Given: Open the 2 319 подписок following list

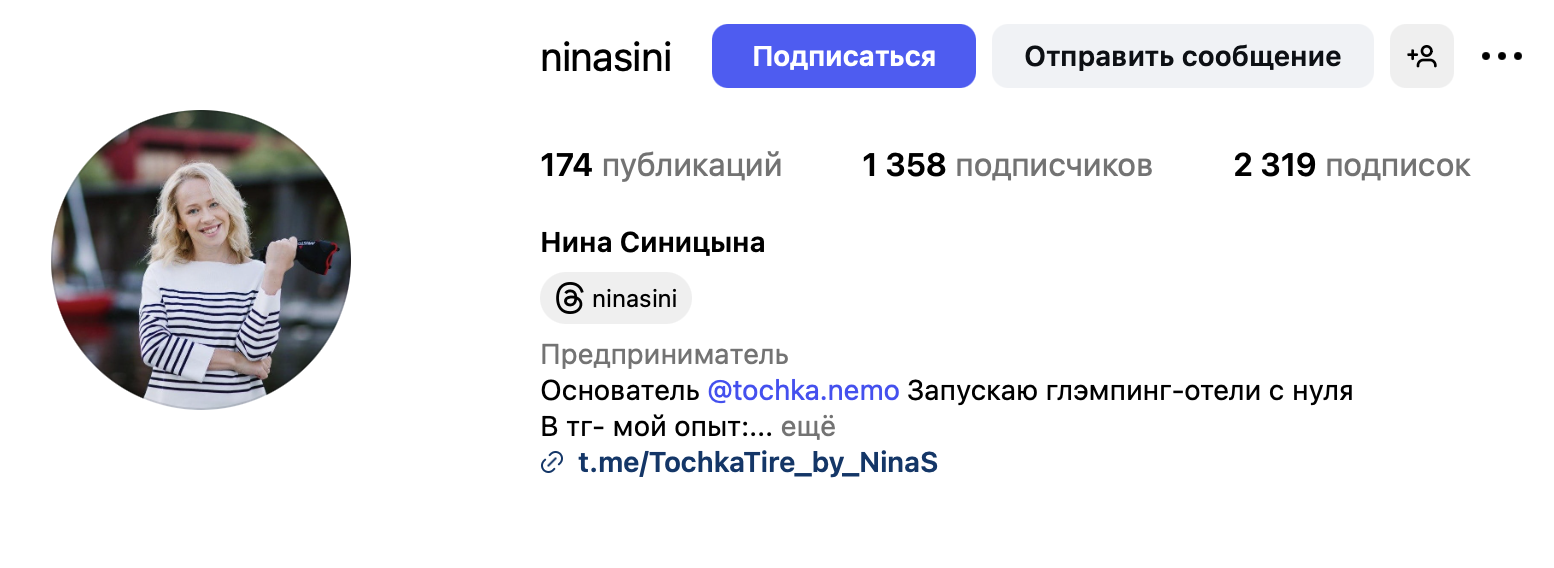Looking at the screenshot, I should [x=1352, y=165].
